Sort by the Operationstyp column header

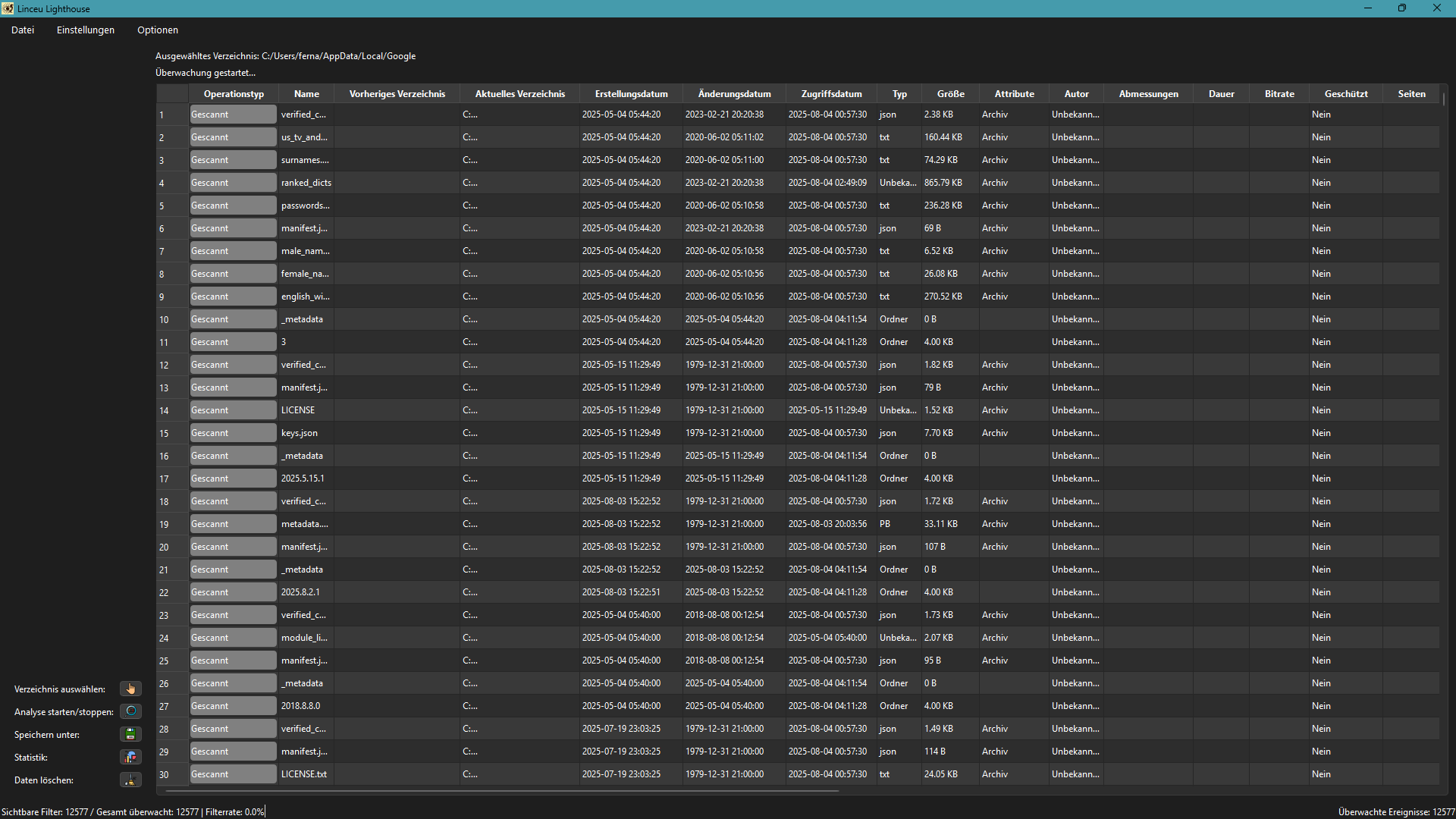click(234, 94)
